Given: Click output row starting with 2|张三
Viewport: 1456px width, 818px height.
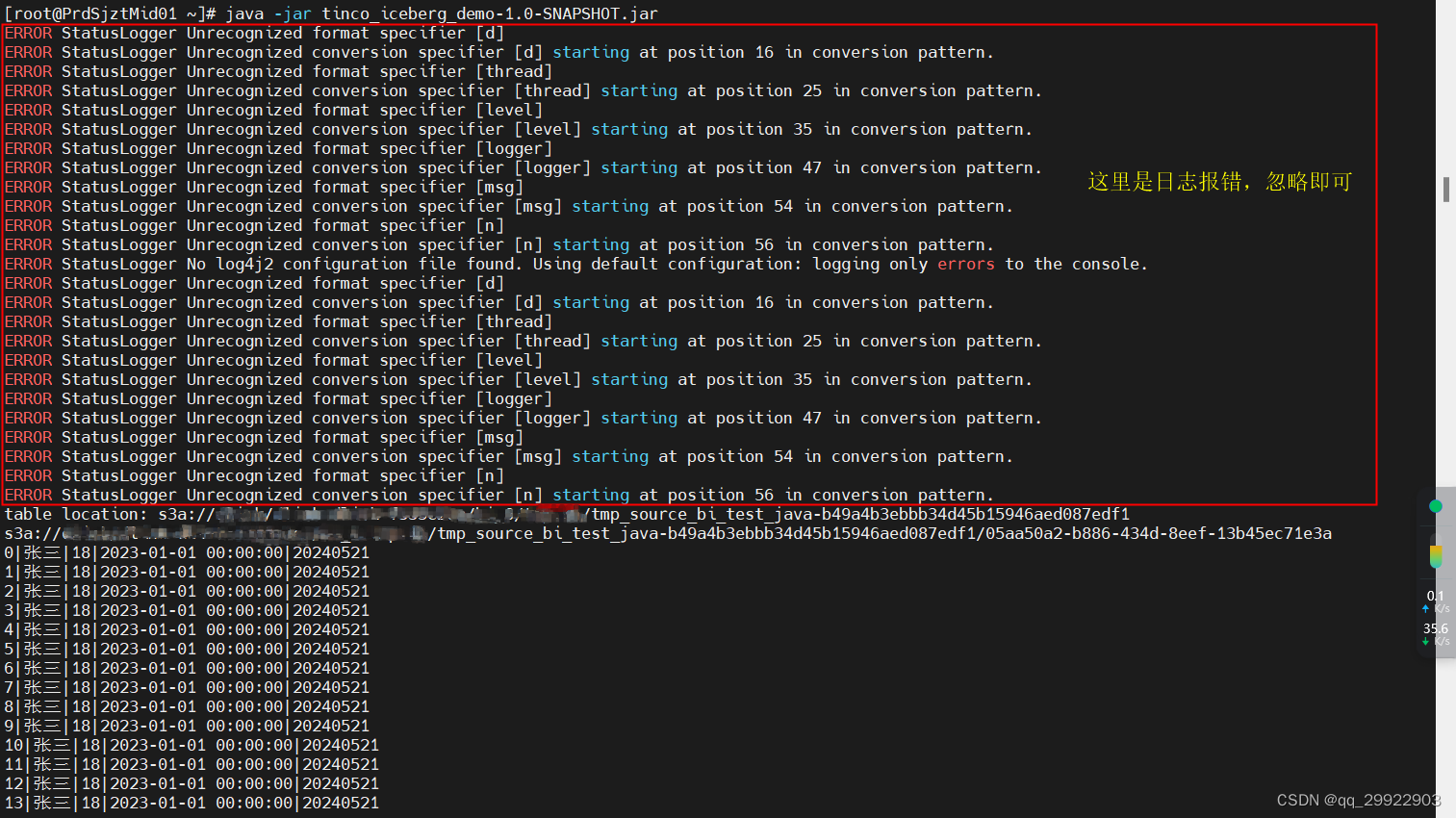Looking at the screenshot, I should tap(187, 591).
